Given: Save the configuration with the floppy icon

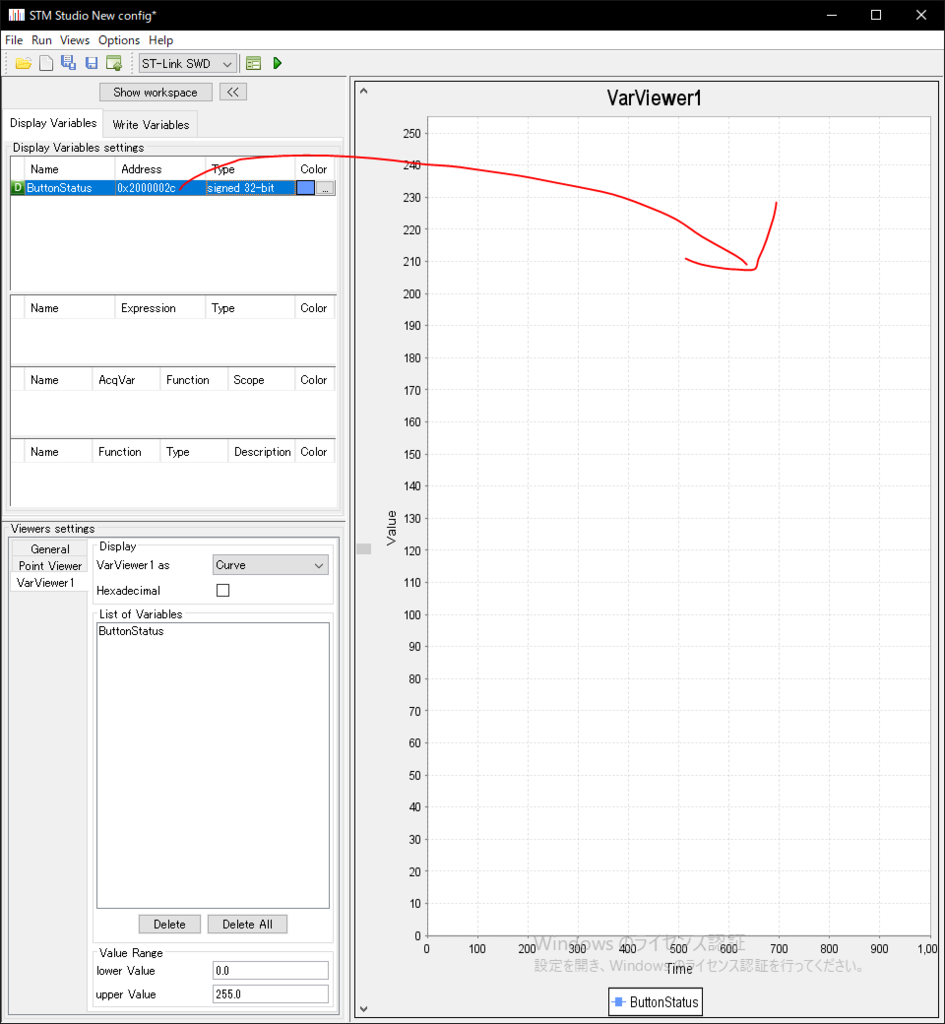Looking at the screenshot, I should tap(91, 63).
